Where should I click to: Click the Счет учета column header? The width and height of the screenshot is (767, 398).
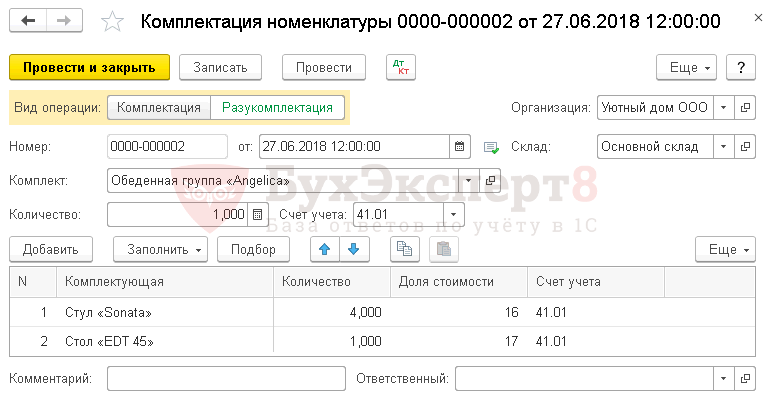click(596, 282)
